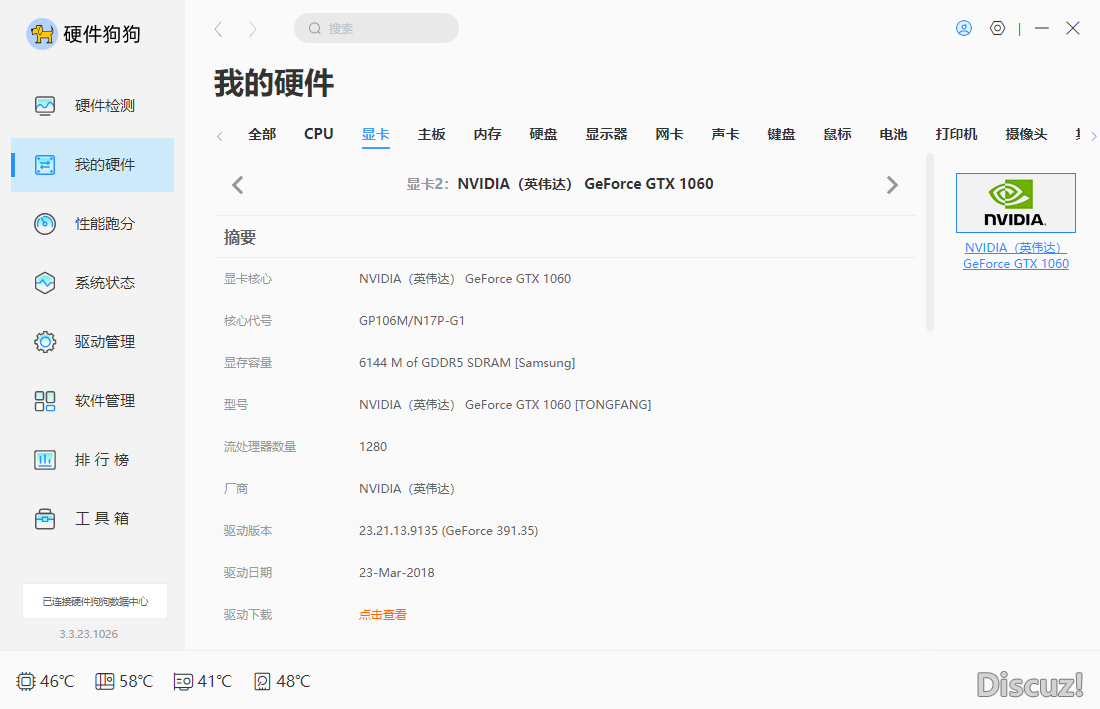
Task: Click core code value GP106M/N17P-G1
Action: click(412, 320)
